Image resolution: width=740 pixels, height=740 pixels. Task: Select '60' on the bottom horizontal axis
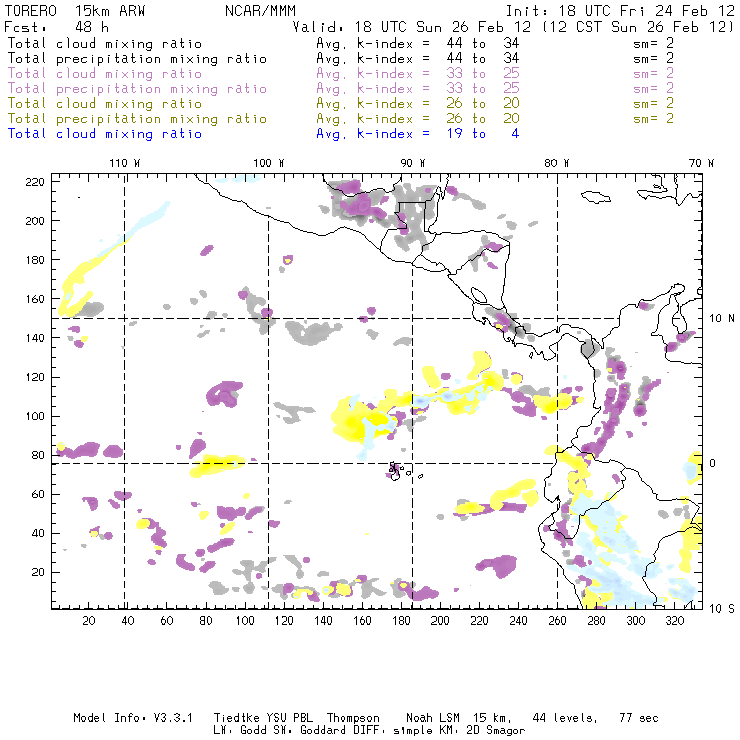click(167, 621)
